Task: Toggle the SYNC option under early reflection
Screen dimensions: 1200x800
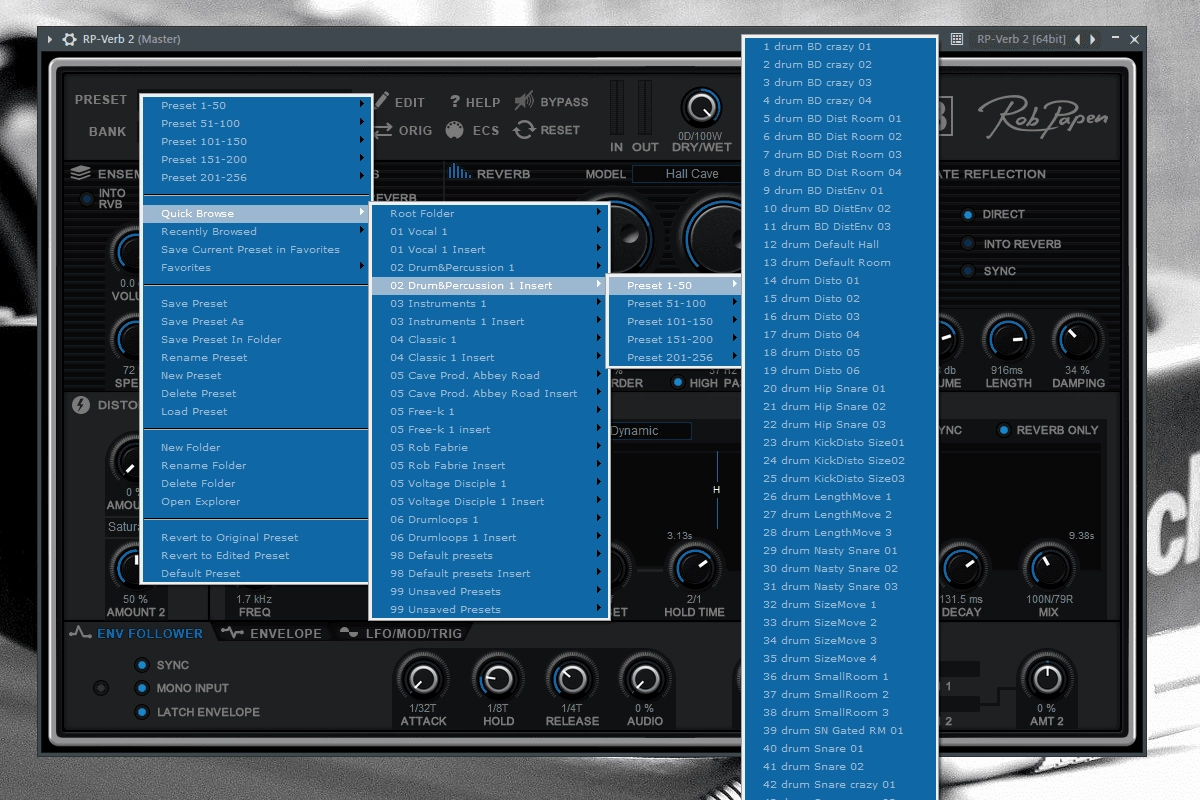Action: [968, 271]
